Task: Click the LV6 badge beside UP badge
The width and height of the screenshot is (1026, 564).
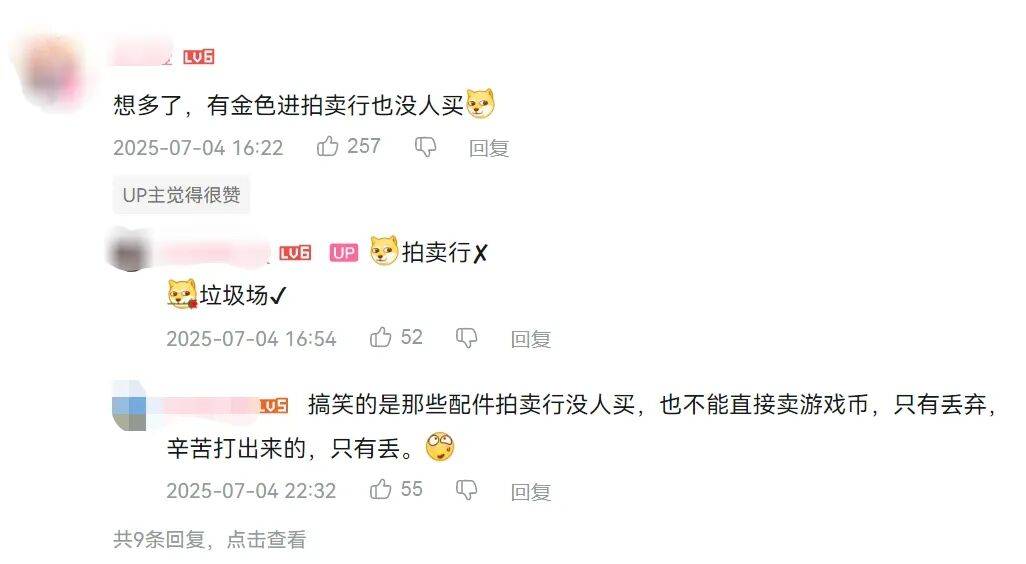Action: pyautogui.click(x=295, y=253)
